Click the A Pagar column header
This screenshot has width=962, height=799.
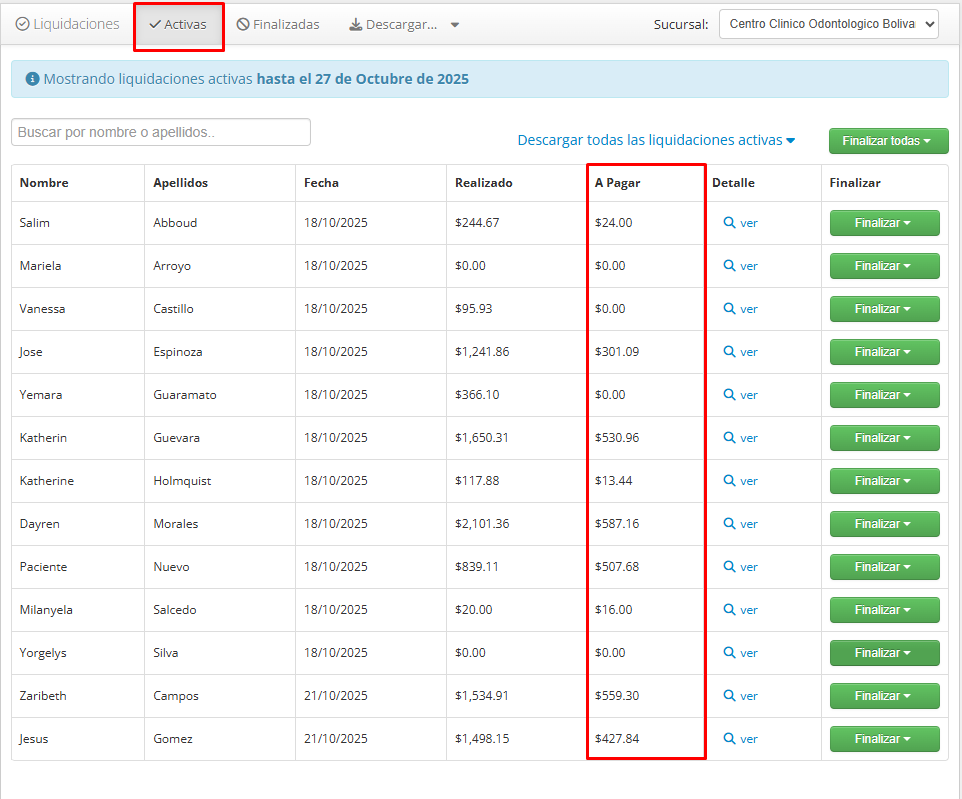click(617, 182)
